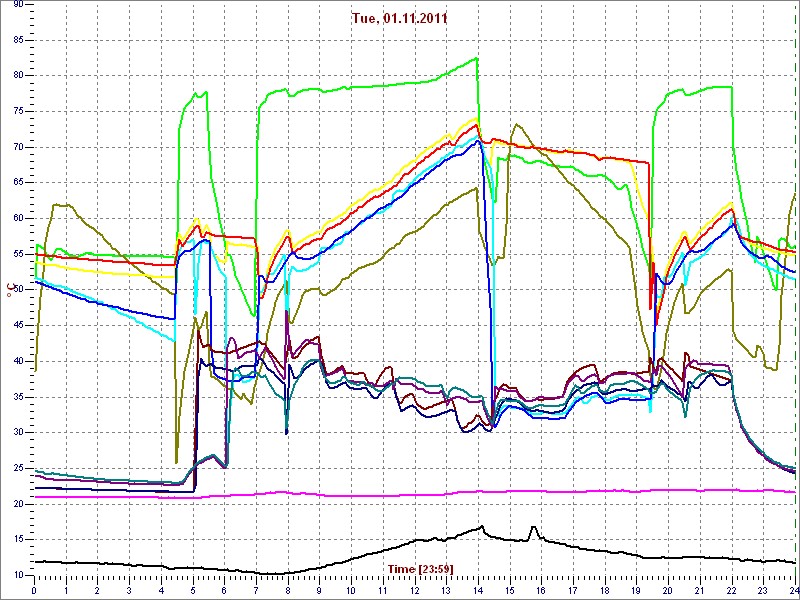Pick the hour label '5' on time axis

pyautogui.click(x=193, y=589)
